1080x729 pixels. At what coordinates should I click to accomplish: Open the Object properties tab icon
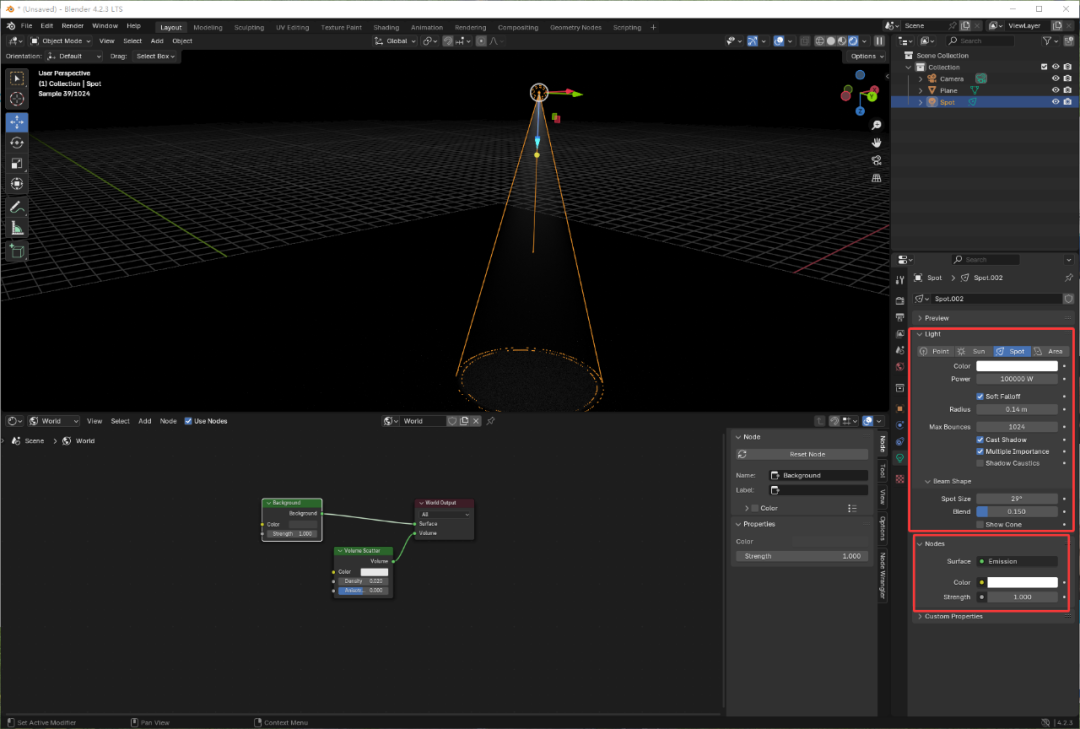click(900, 408)
